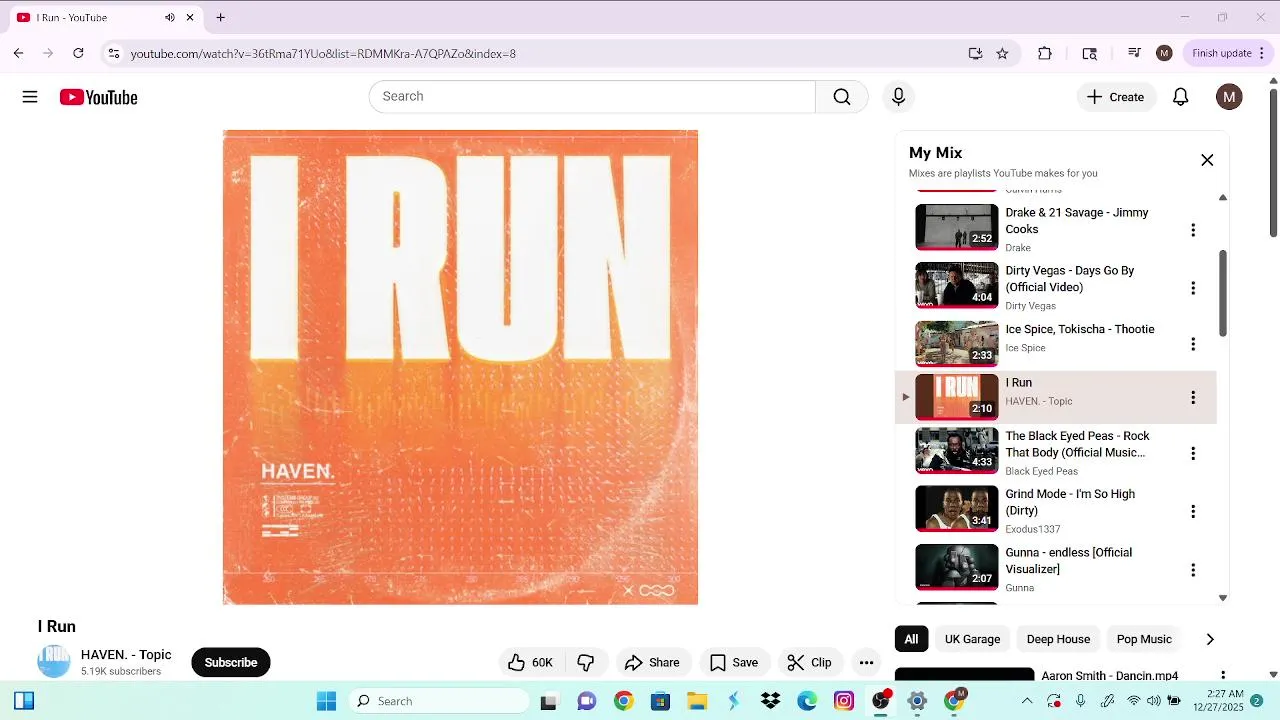Screen dimensions: 1280x720
Task: Click the Create button
Action: 1116,97
